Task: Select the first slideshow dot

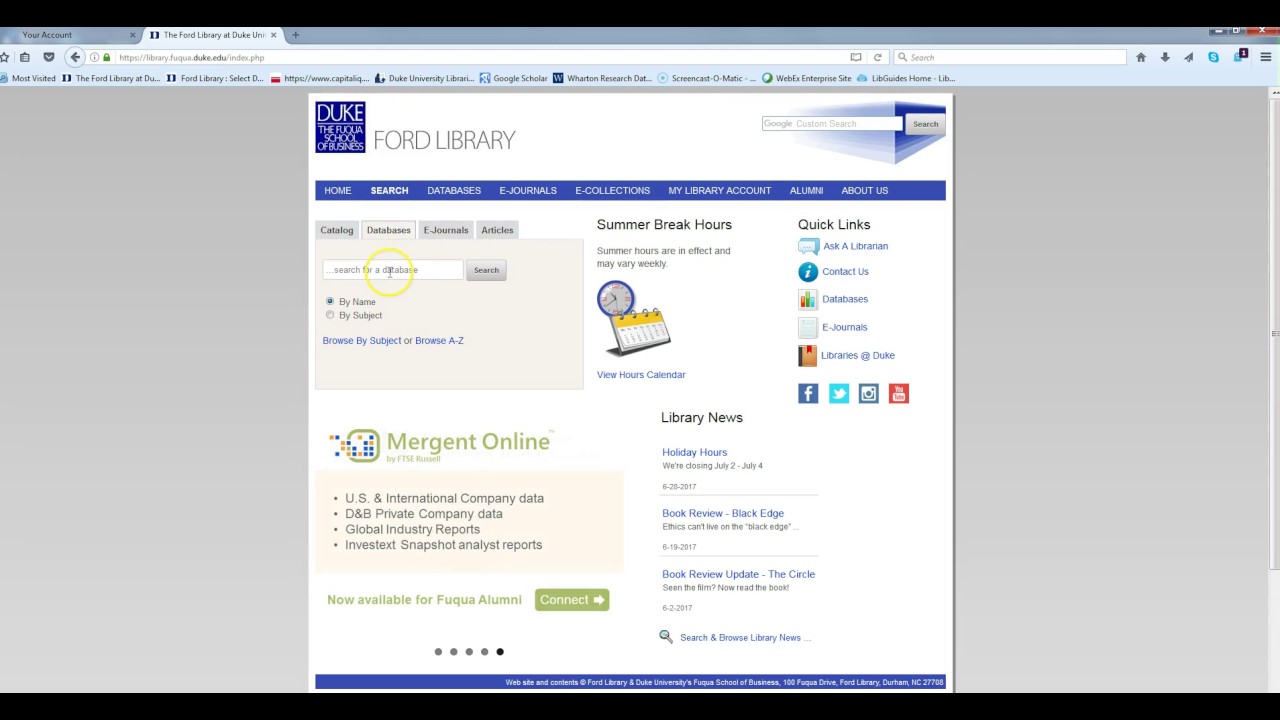Action: pos(438,652)
